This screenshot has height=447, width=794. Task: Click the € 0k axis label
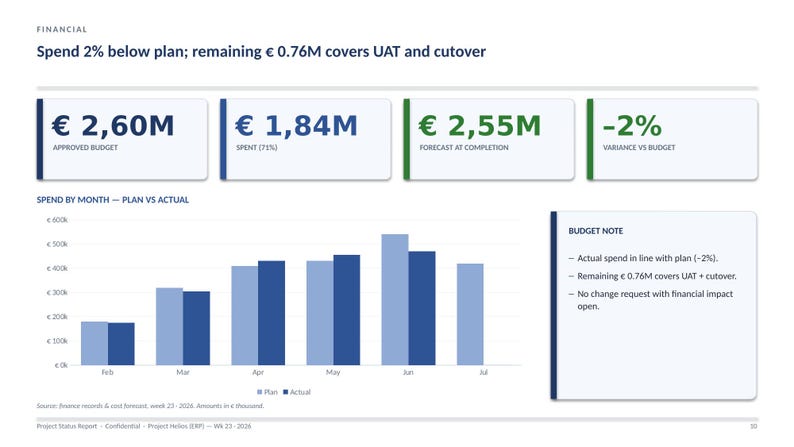coord(61,365)
